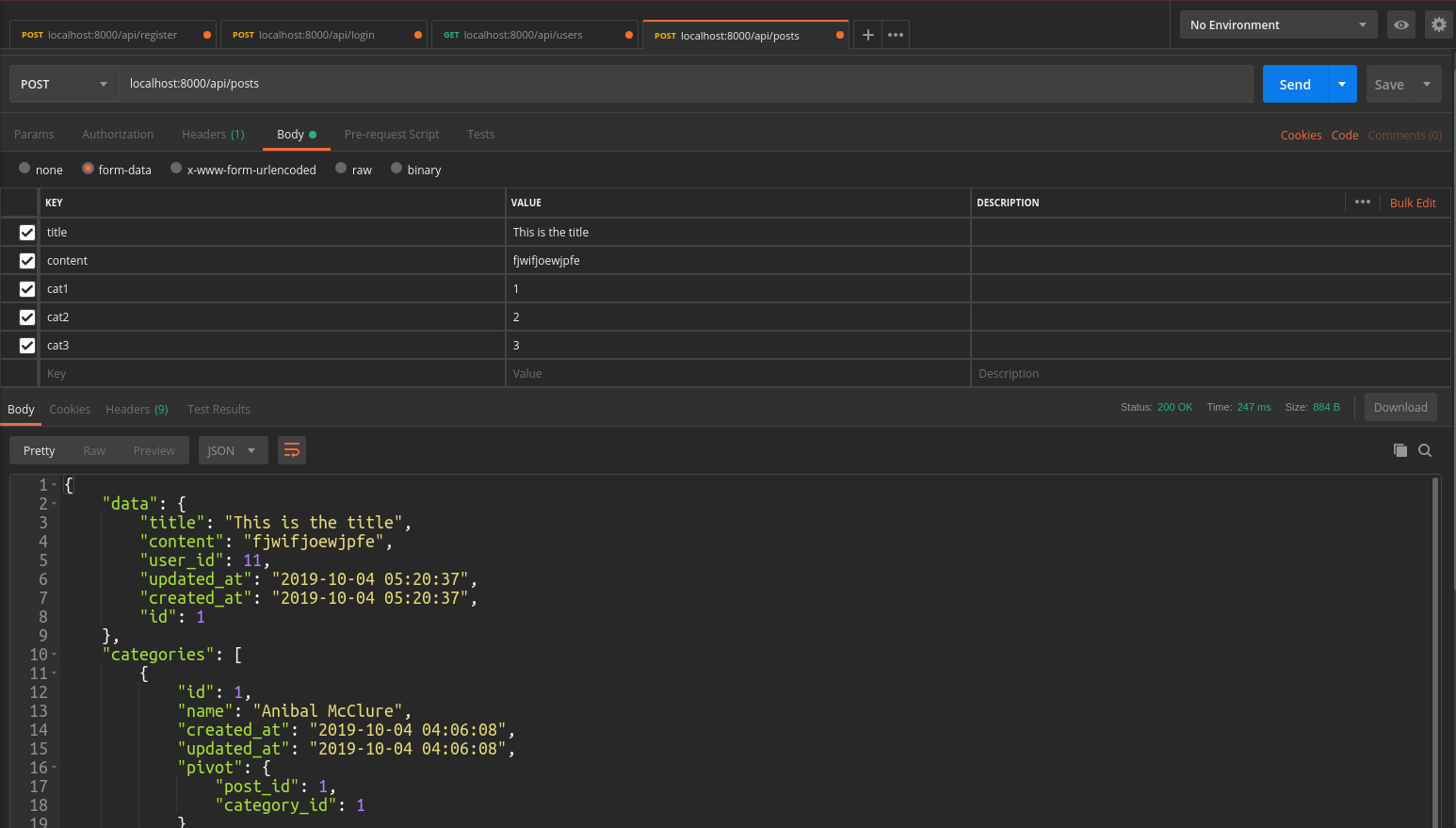
Task: Open form-data column options ellipsis
Action: [1363, 202]
